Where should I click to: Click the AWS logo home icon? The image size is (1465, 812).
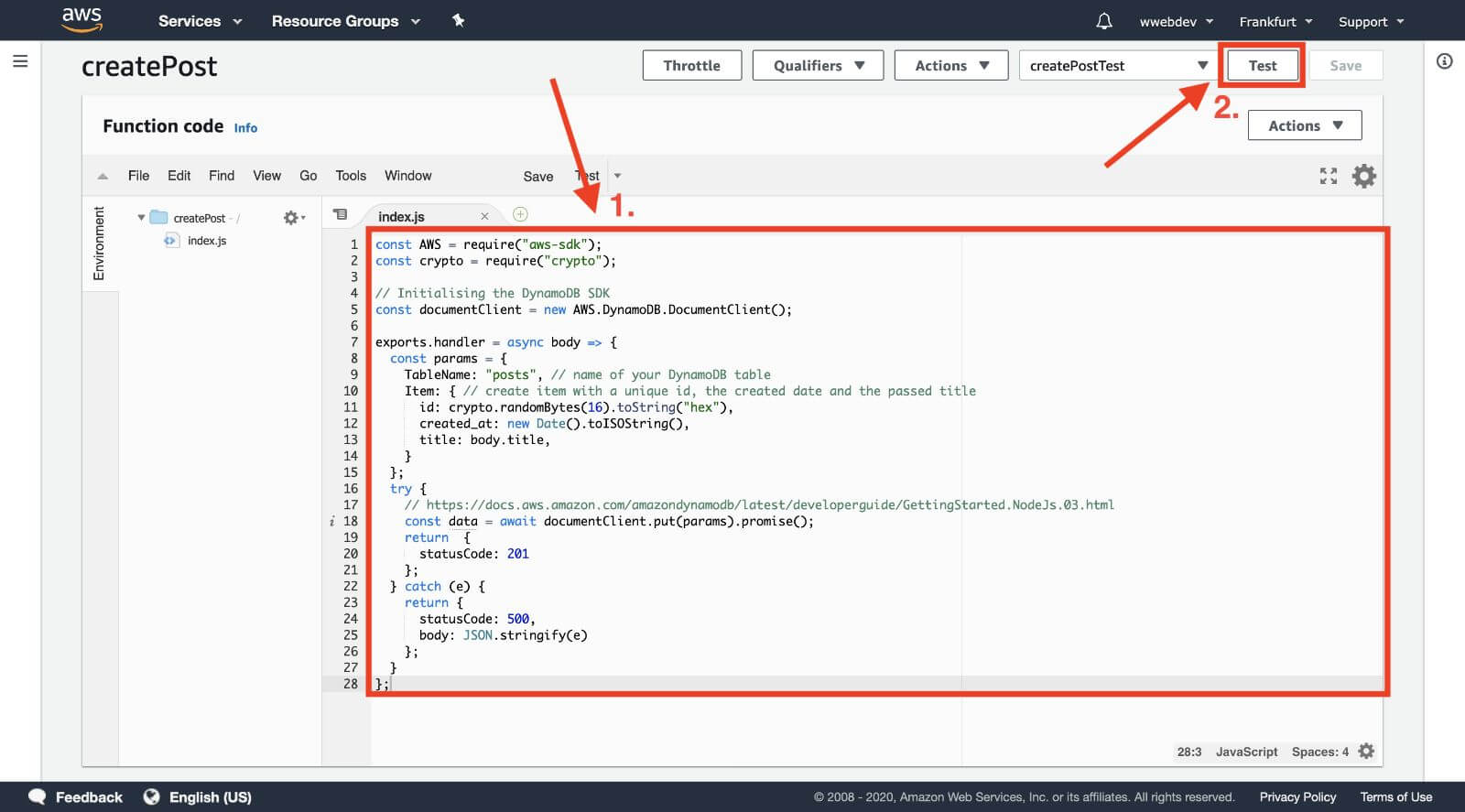81,19
